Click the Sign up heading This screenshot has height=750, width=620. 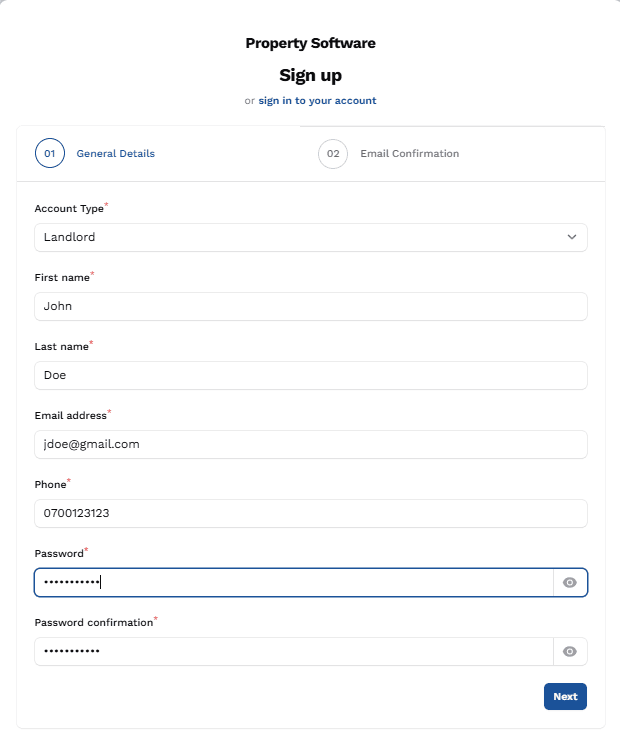[310, 75]
